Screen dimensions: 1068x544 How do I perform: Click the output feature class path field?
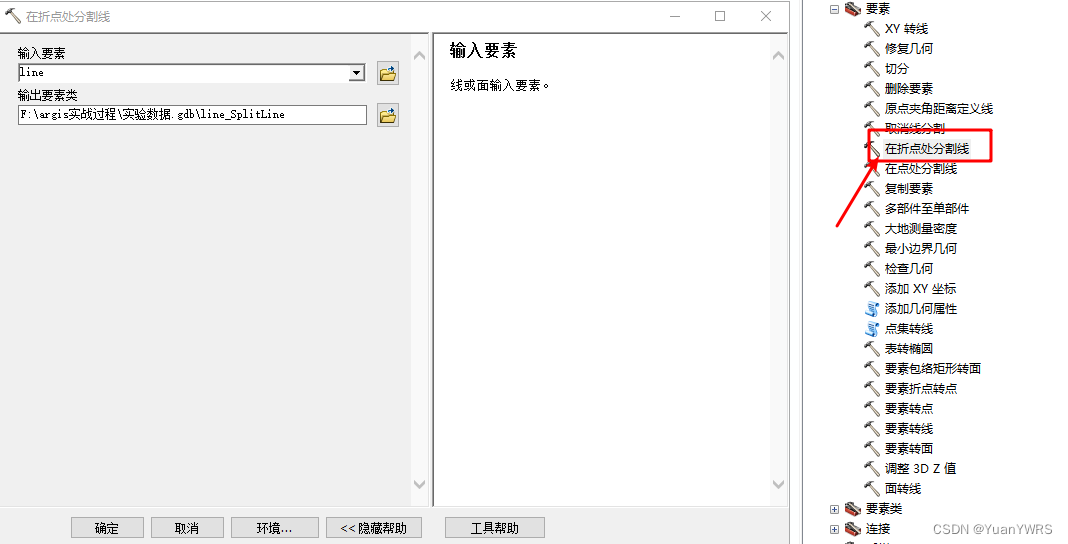tap(192, 114)
